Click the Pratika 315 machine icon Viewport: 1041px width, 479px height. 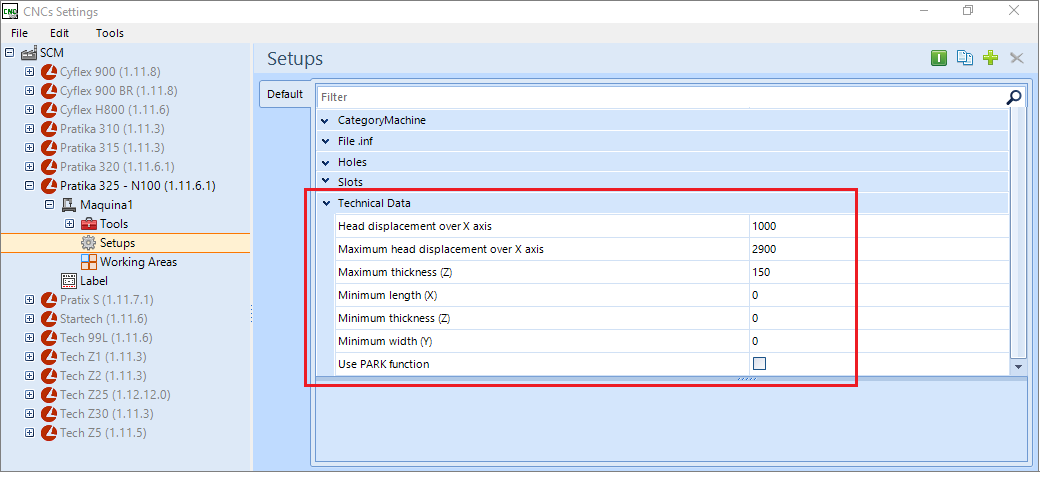coord(49,147)
